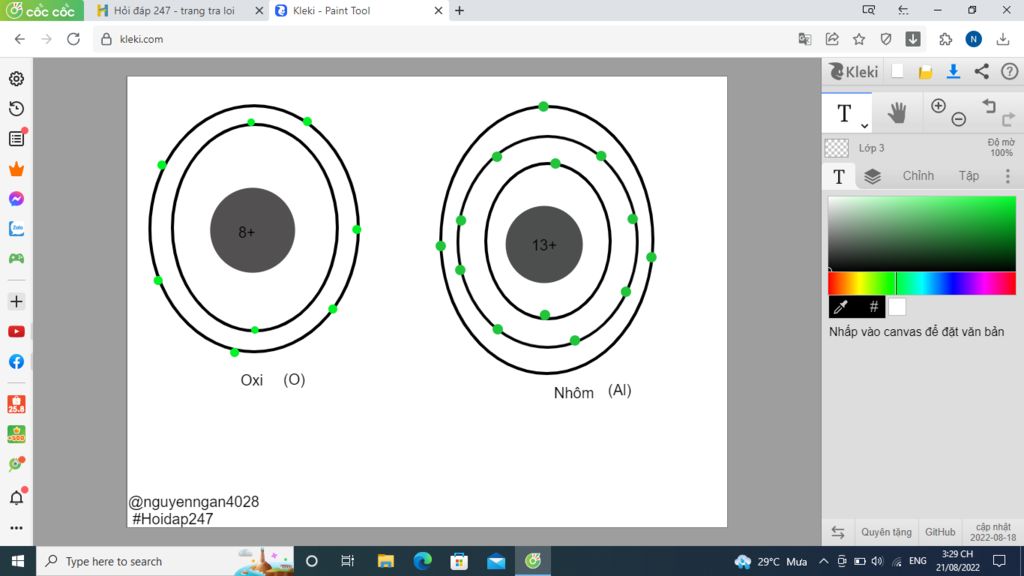Open Zalo from sidebar
The width and height of the screenshot is (1024, 576).
(x=16, y=229)
